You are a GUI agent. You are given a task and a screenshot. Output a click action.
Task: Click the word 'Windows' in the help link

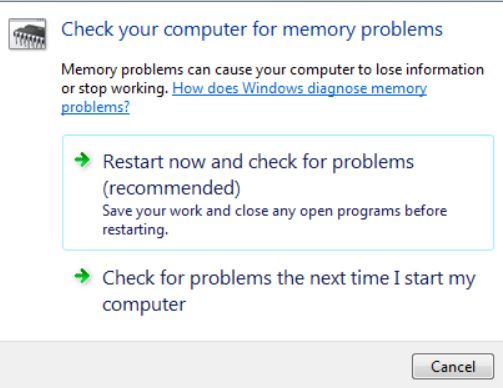(273, 89)
